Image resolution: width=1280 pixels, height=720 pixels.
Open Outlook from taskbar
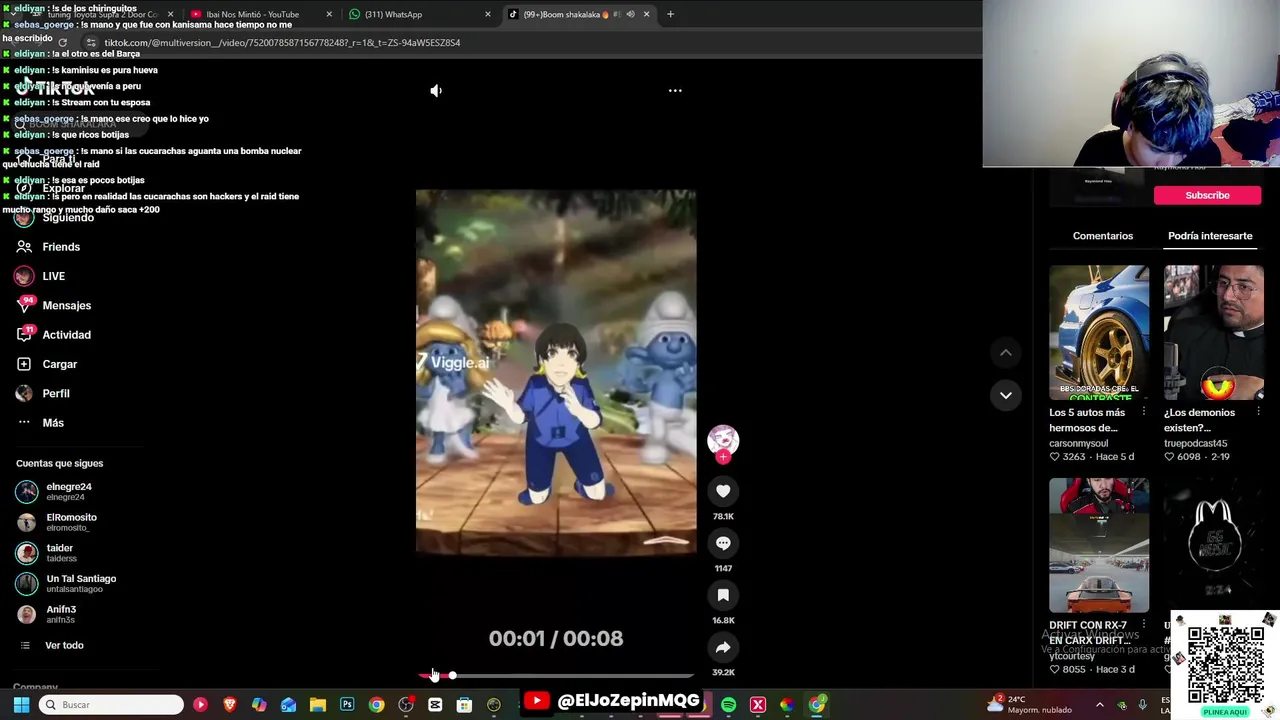click(x=288, y=705)
